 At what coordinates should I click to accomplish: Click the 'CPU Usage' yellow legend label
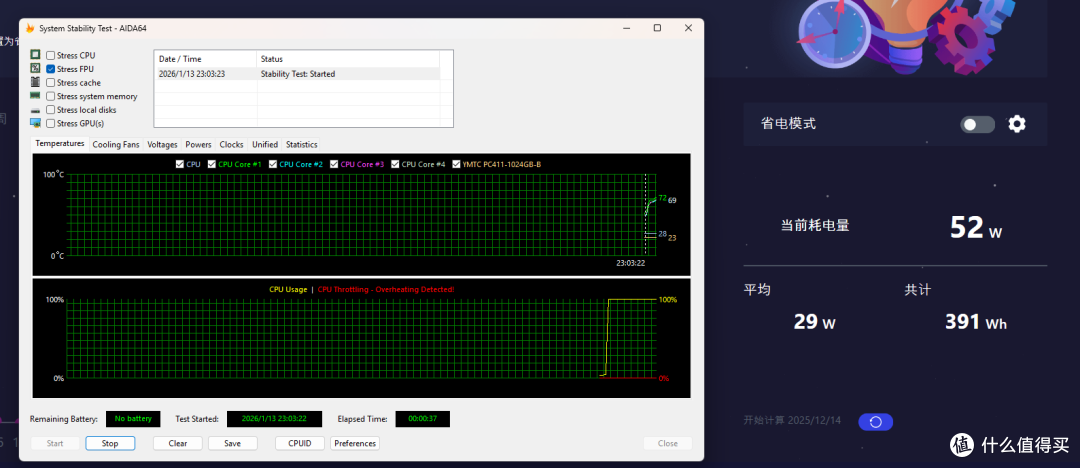coord(288,289)
